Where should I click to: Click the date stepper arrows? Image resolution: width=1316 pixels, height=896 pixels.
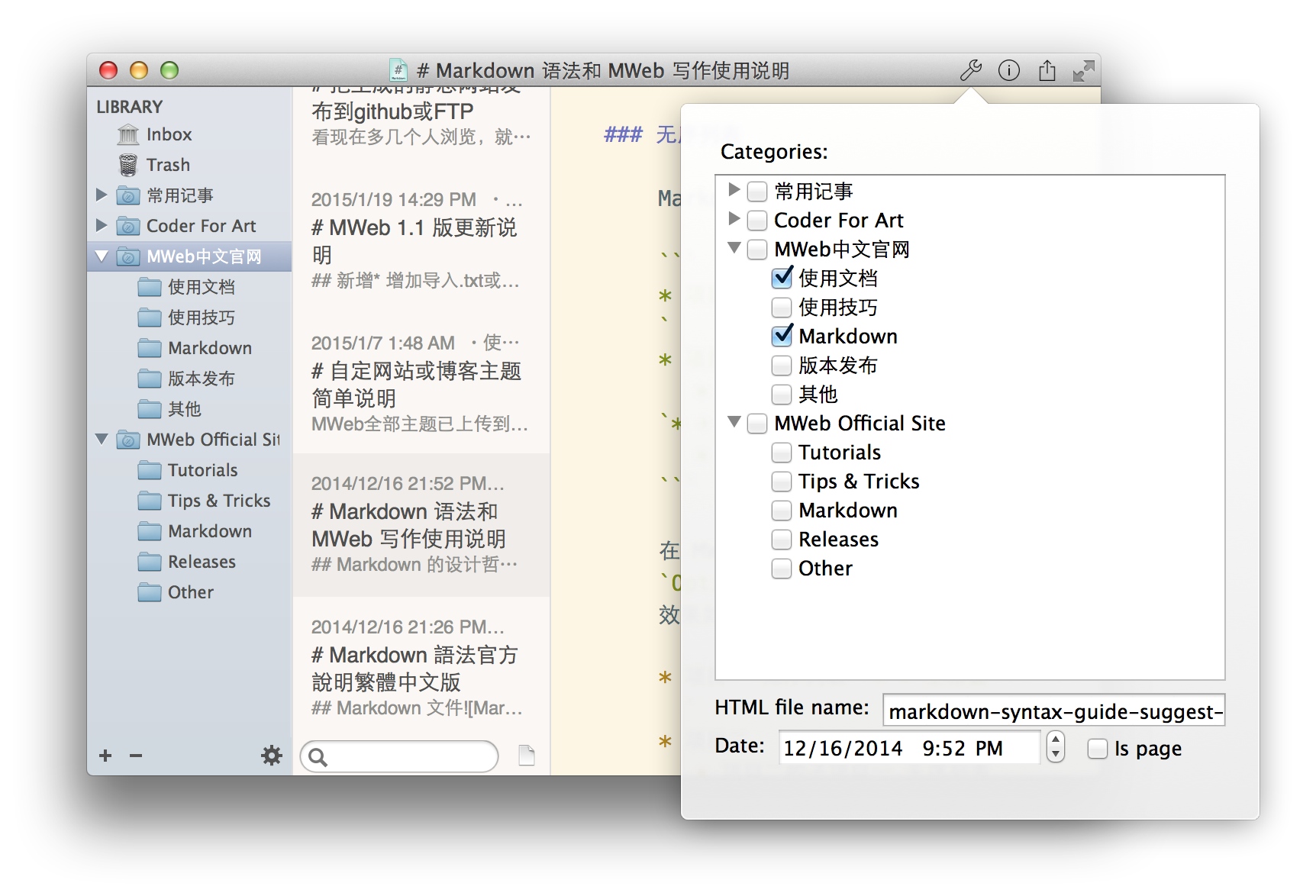(1055, 747)
